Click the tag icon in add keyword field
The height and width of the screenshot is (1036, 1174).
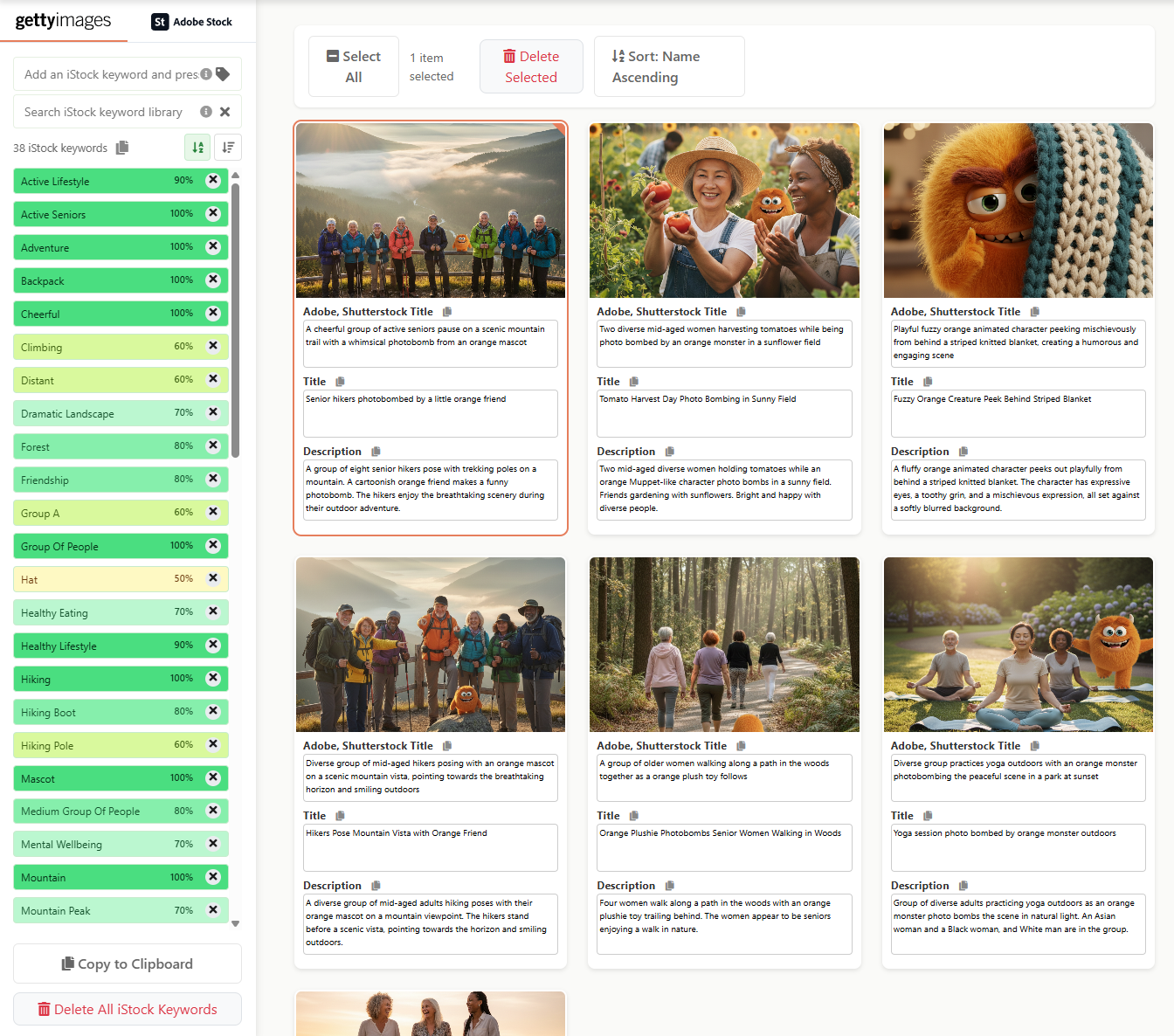tap(223, 74)
